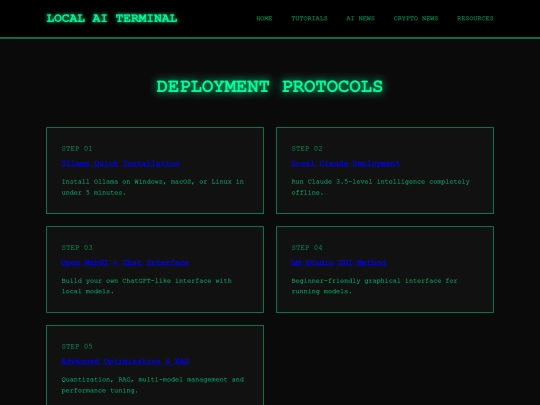The width and height of the screenshot is (540, 405).
Task: Open the LM Studio GUI Method link
Action: point(339,262)
